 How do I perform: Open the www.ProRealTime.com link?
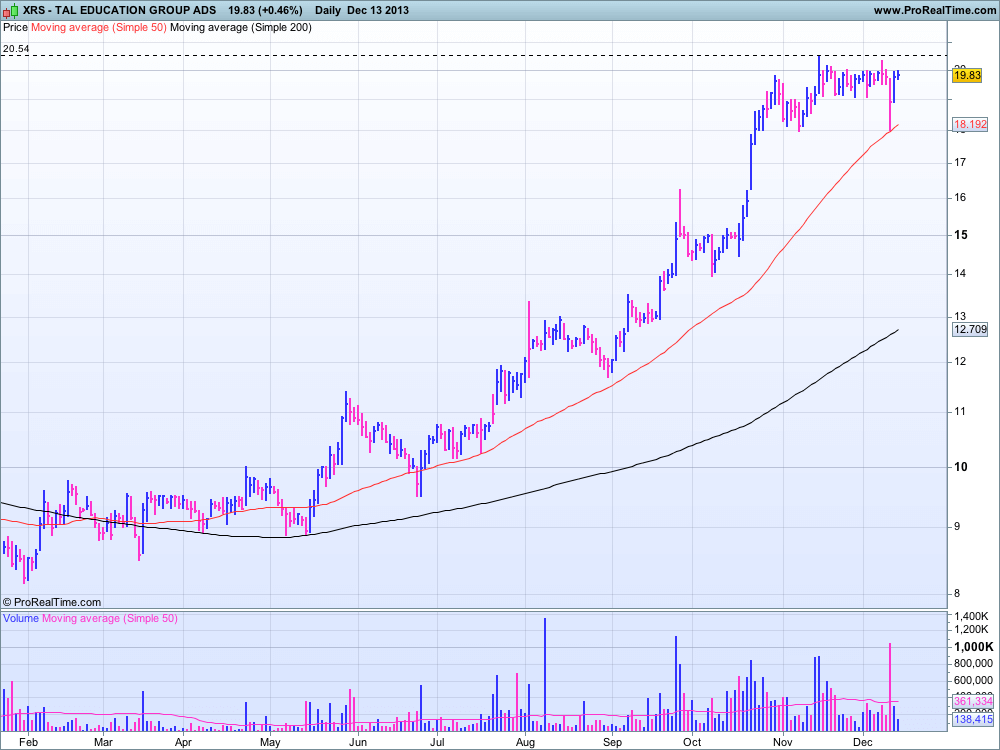click(x=934, y=10)
